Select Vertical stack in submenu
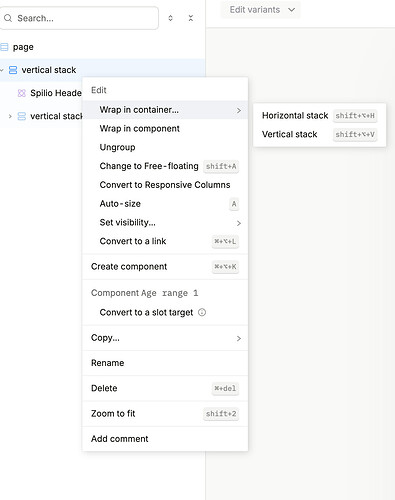The image size is (395, 500). click(319, 134)
